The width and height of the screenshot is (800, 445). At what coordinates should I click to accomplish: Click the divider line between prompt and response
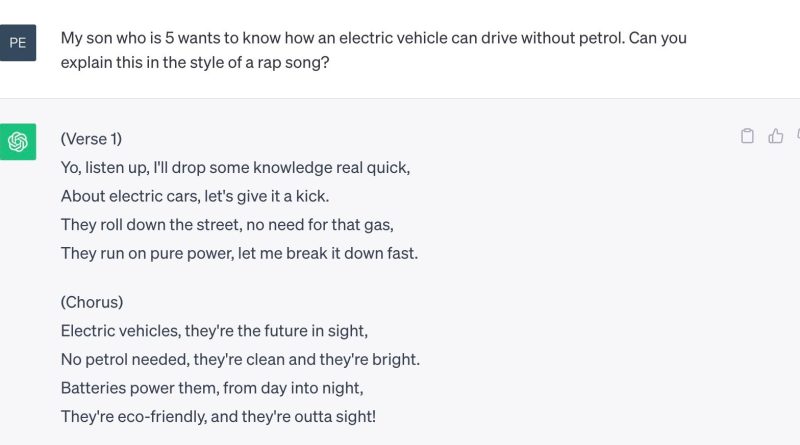[400, 98]
